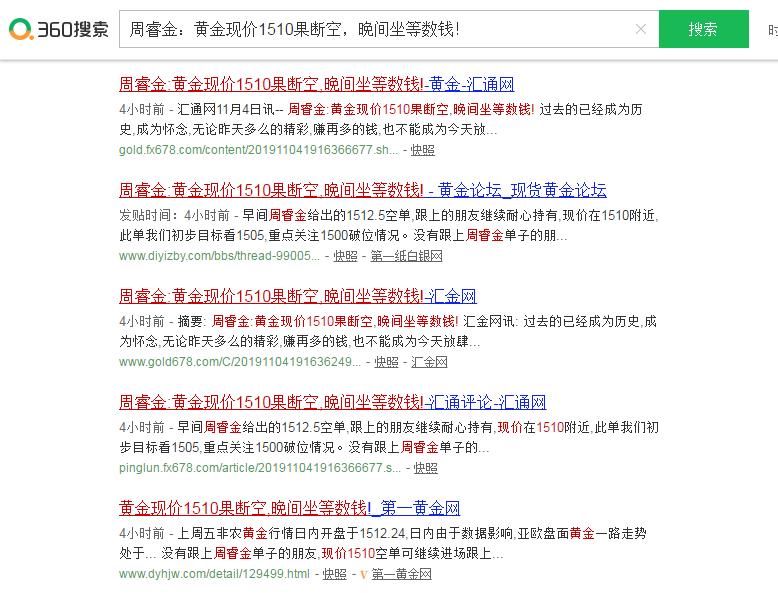Click snippet text starting 上周五非农黄金行情
This screenshot has width=778, height=593.
[383, 543]
